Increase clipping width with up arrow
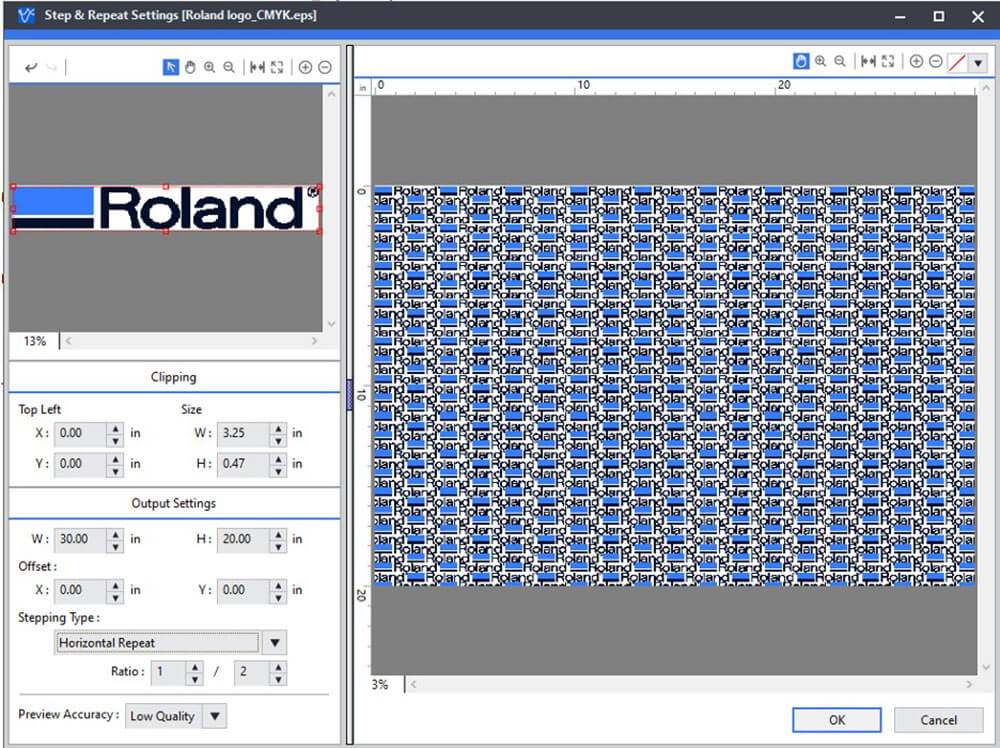The image size is (1000, 748). click(x=279, y=428)
